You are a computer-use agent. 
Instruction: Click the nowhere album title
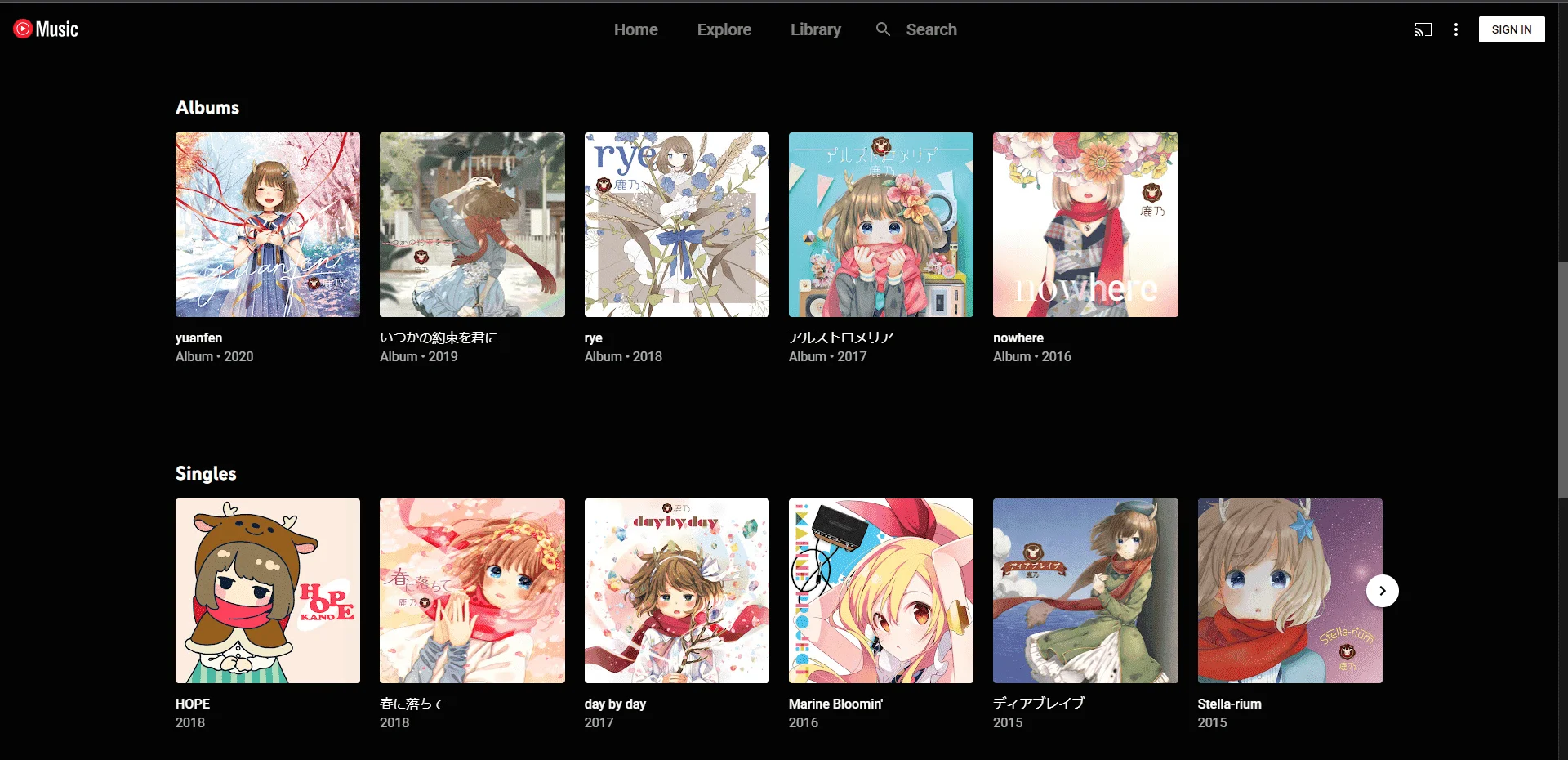1018,338
